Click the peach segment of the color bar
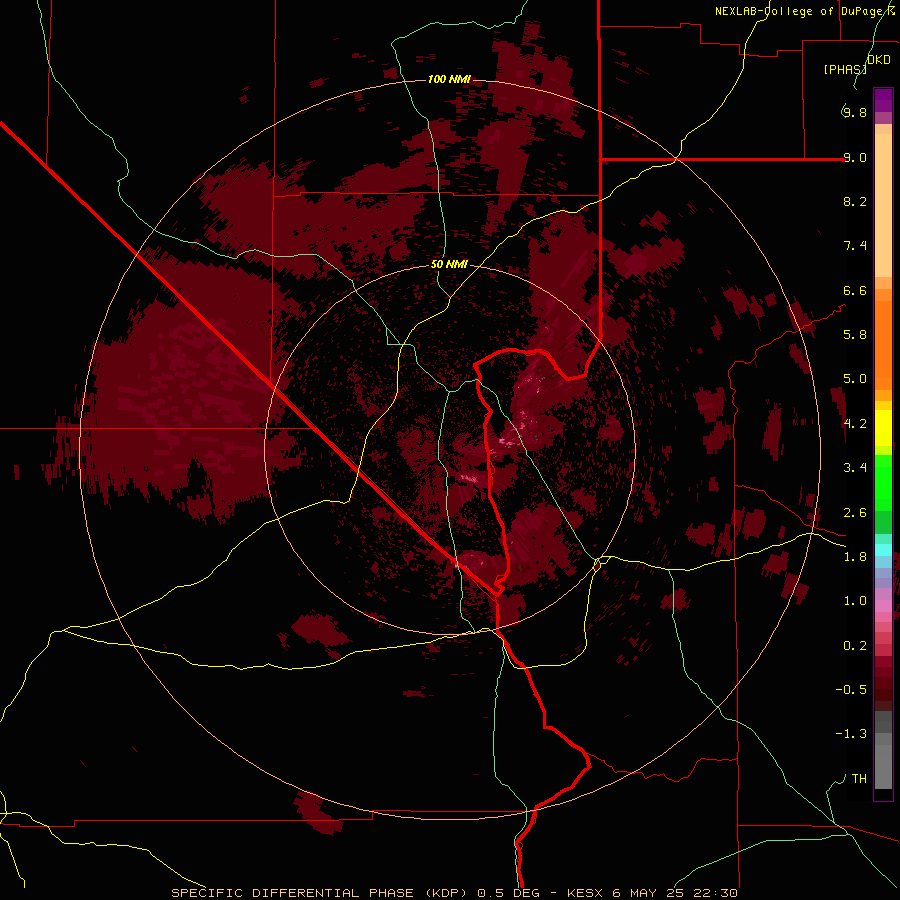The width and height of the screenshot is (900, 900). tap(883, 205)
